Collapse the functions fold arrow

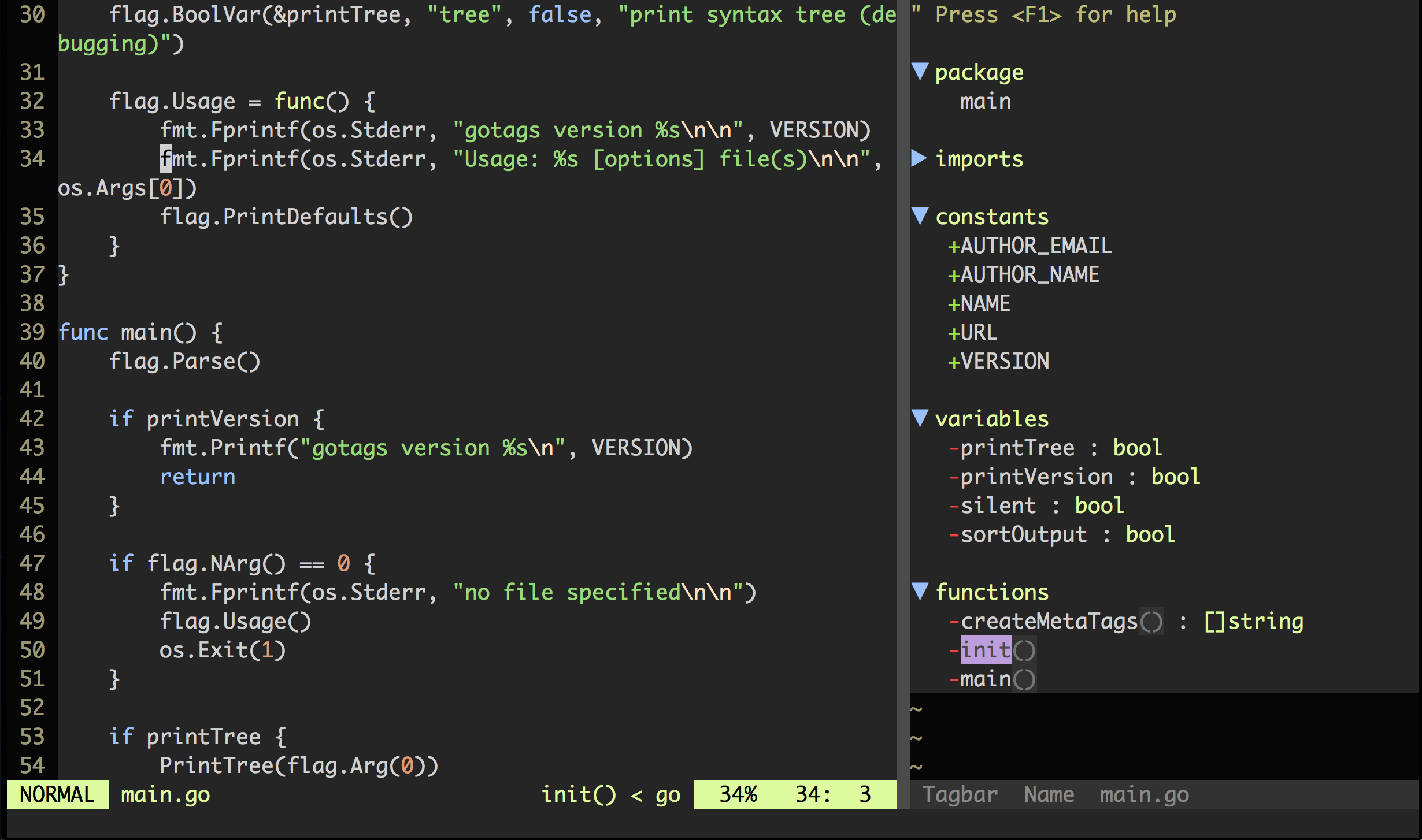coord(920,592)
